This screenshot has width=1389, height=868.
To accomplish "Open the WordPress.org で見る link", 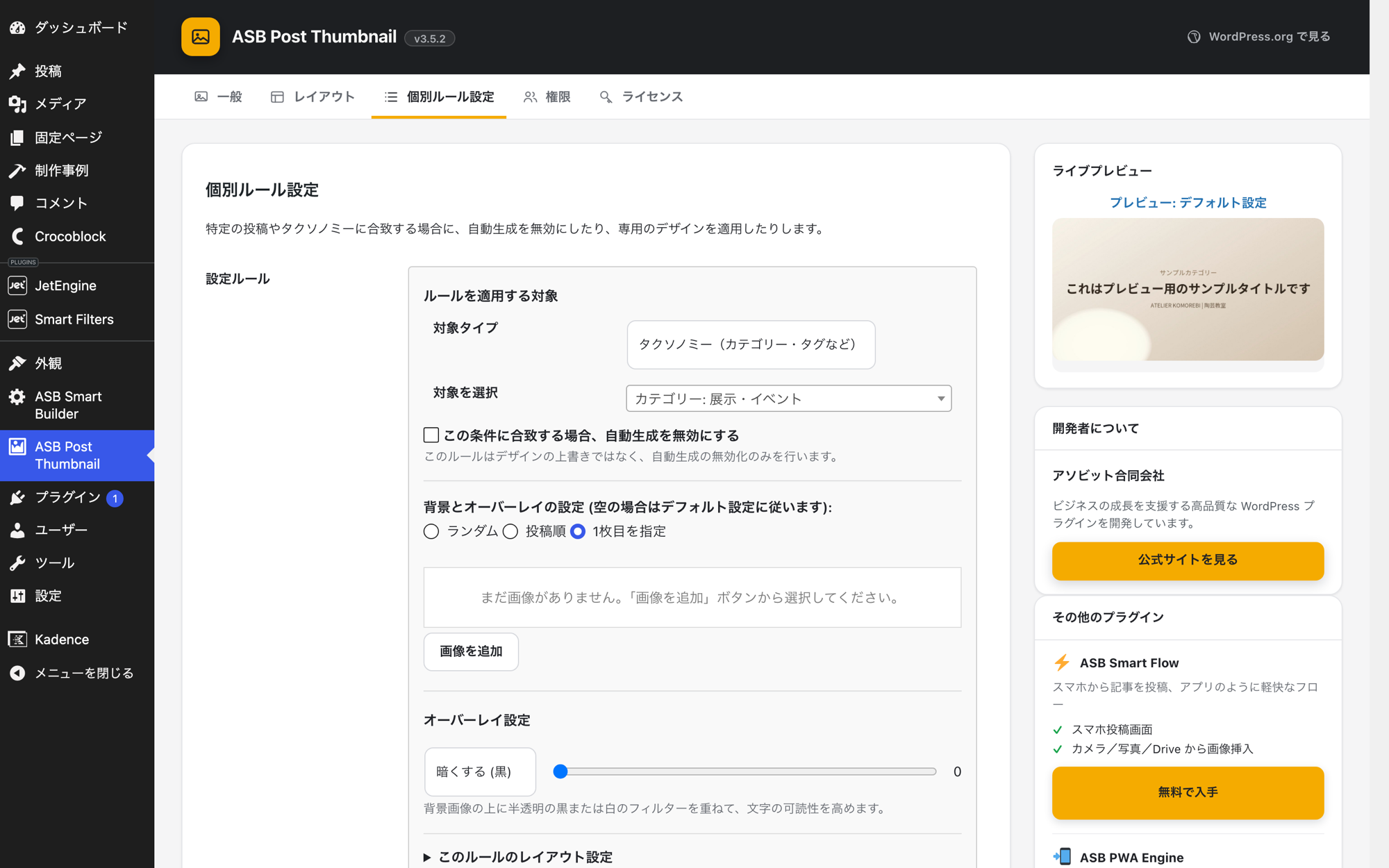I will pos(1259,37).
